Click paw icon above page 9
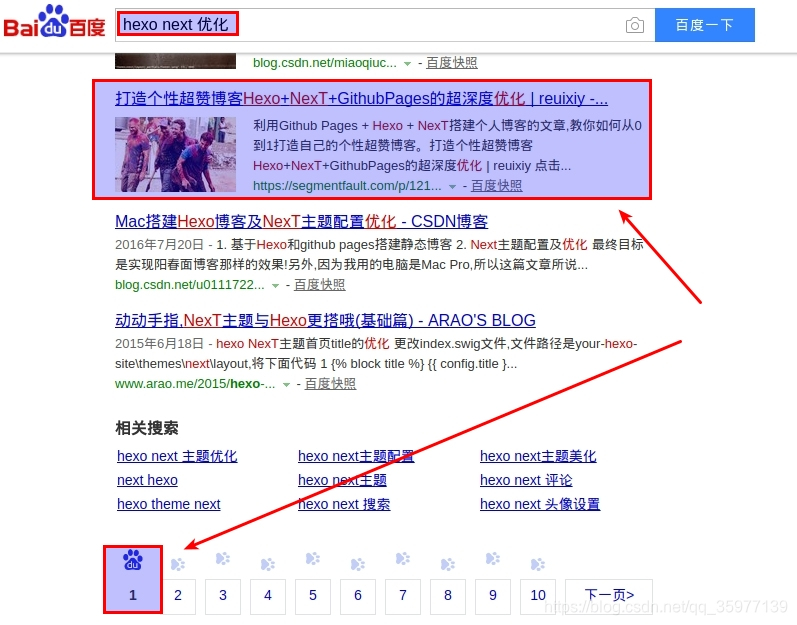 (493, 559)
